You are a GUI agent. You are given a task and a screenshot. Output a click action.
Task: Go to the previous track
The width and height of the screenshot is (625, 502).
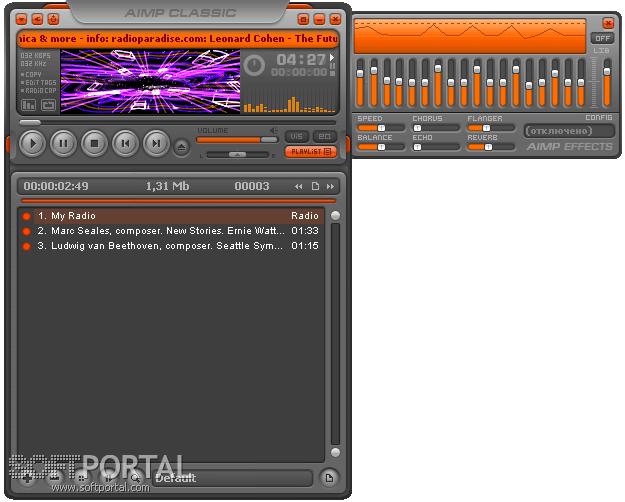(125, 143)
